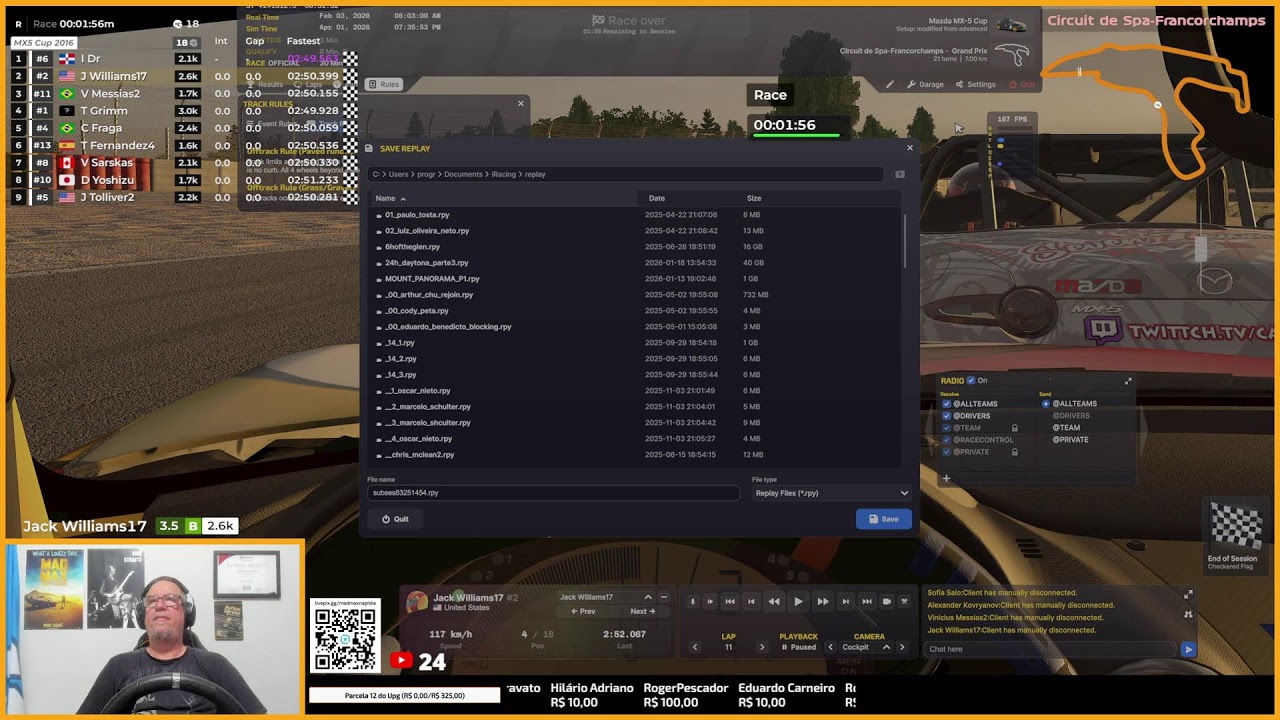Toggle slow motion replay icon

[710, 601]
